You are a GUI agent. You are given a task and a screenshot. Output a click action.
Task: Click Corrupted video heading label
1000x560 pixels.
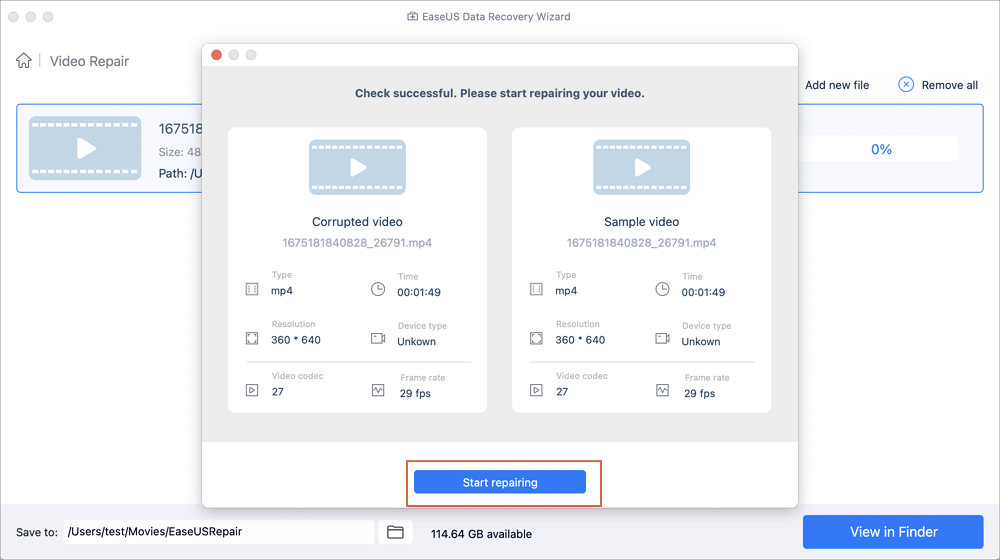point(357,222)
